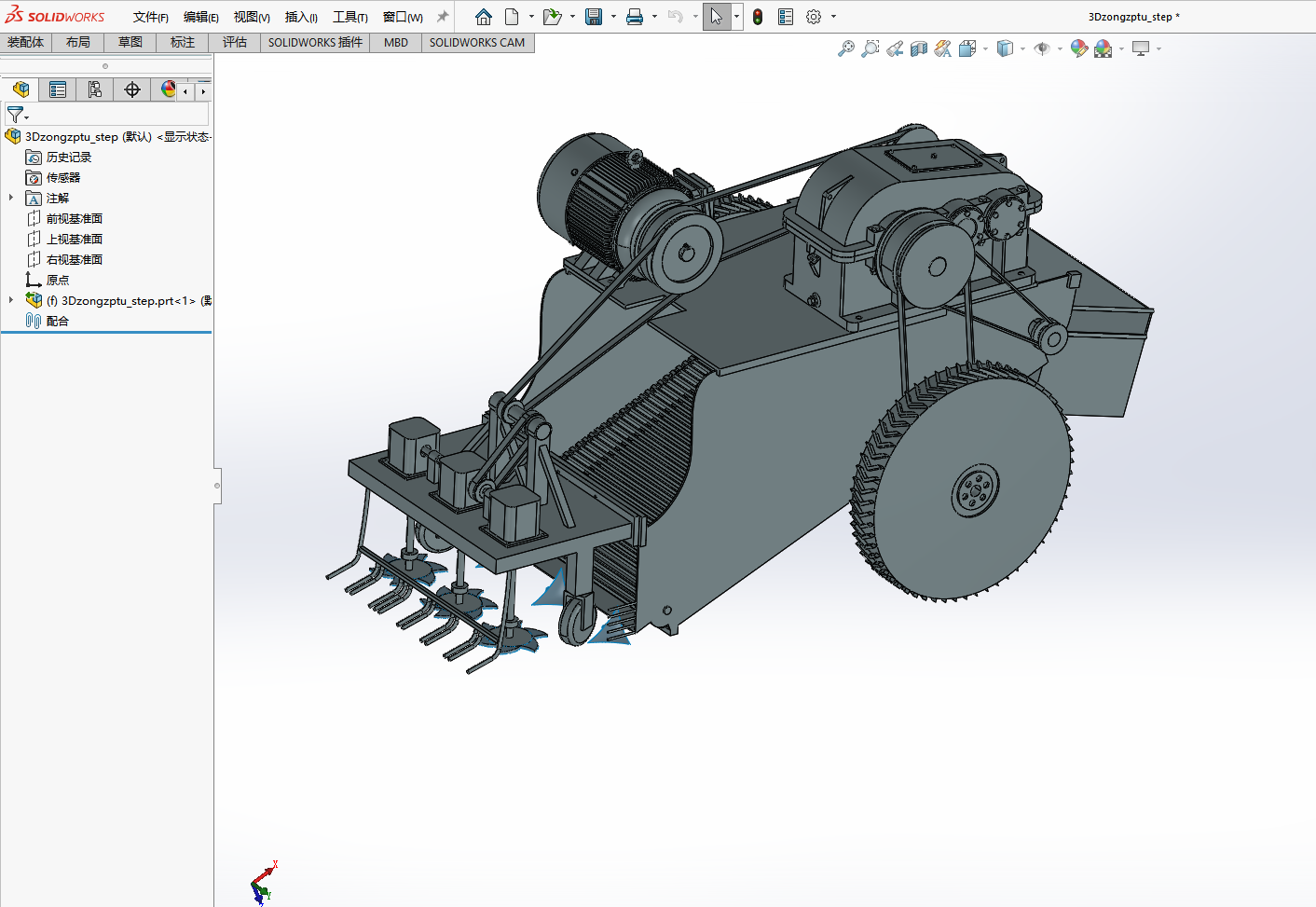Click the filter funnel in the feature tree
The height and width of the screenshot is (907, 1316).
[x=16, y=115]
